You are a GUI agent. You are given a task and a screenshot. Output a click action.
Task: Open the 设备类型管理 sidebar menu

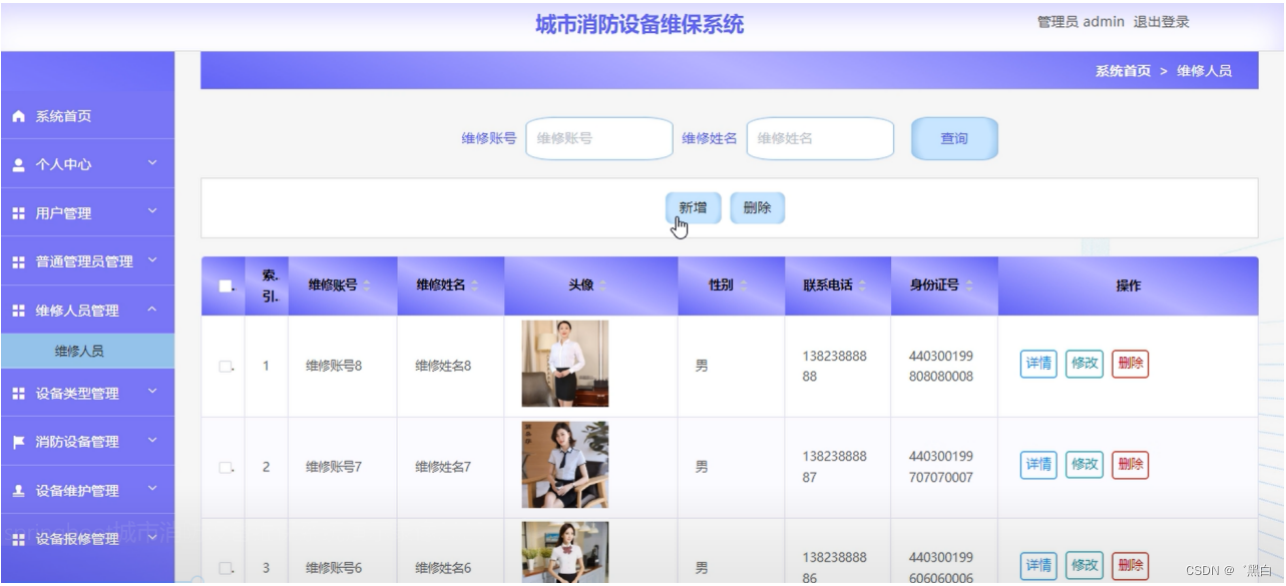[87, 394]
